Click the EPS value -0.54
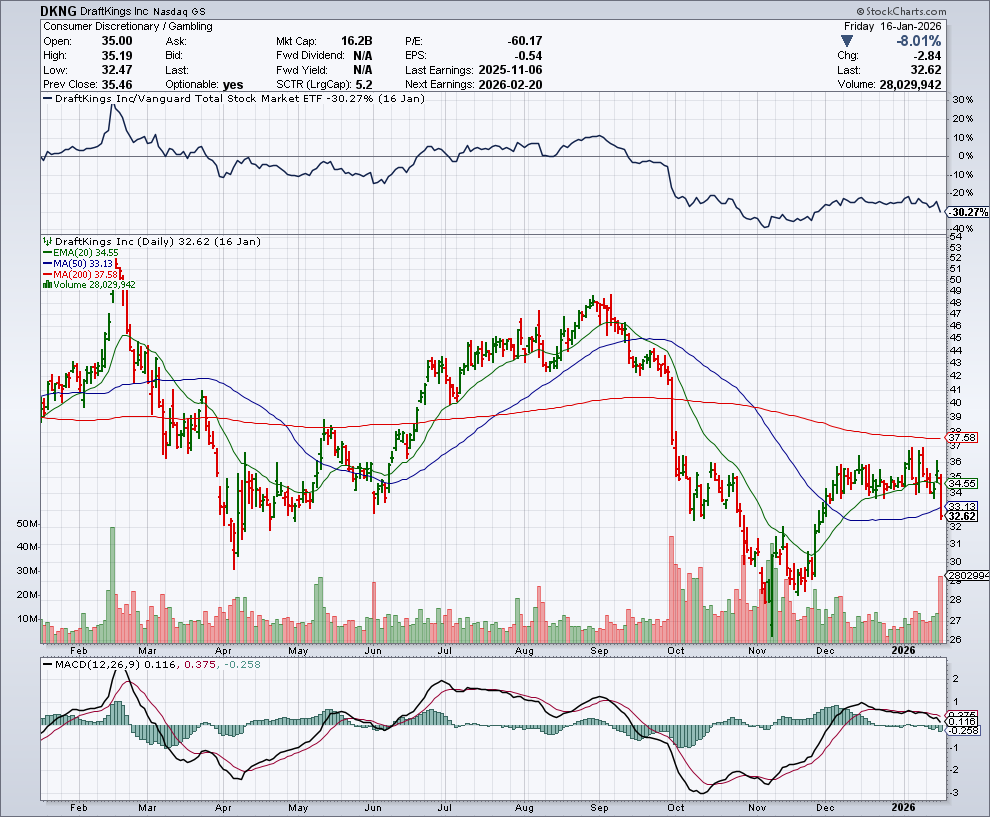 (x=528, y=56)
